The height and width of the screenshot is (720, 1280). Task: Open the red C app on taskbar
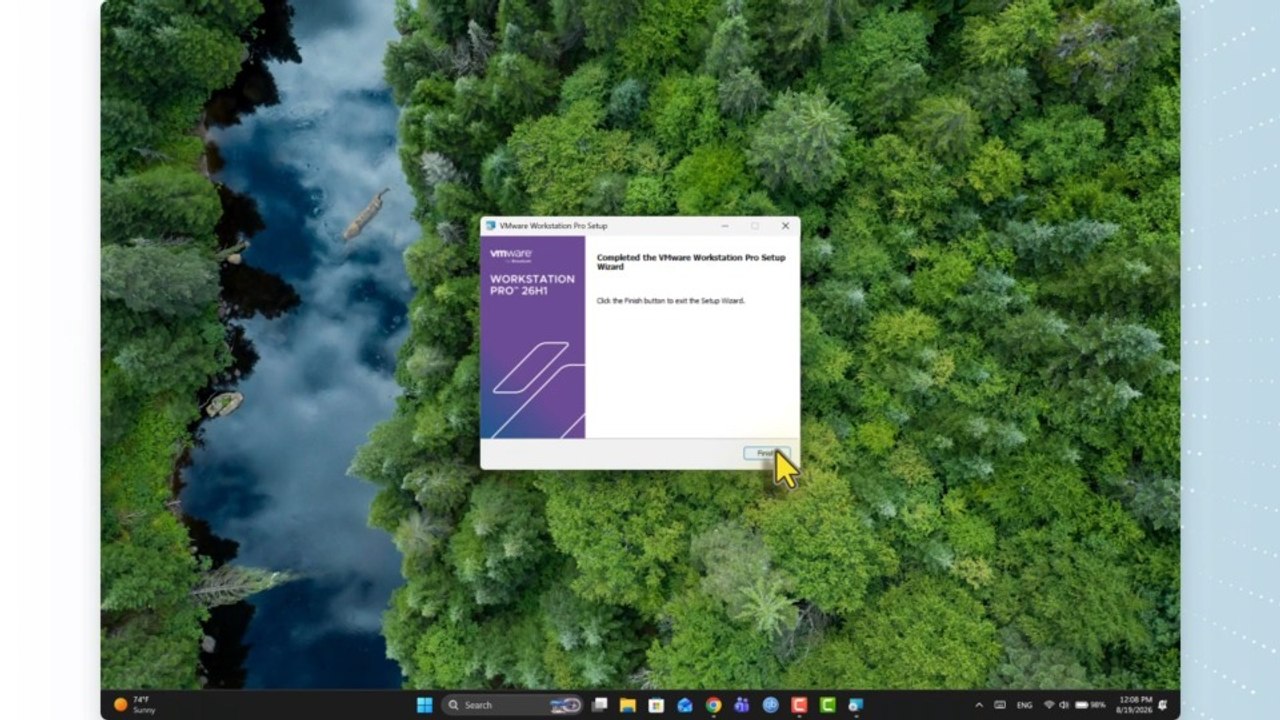click(799, 705)
